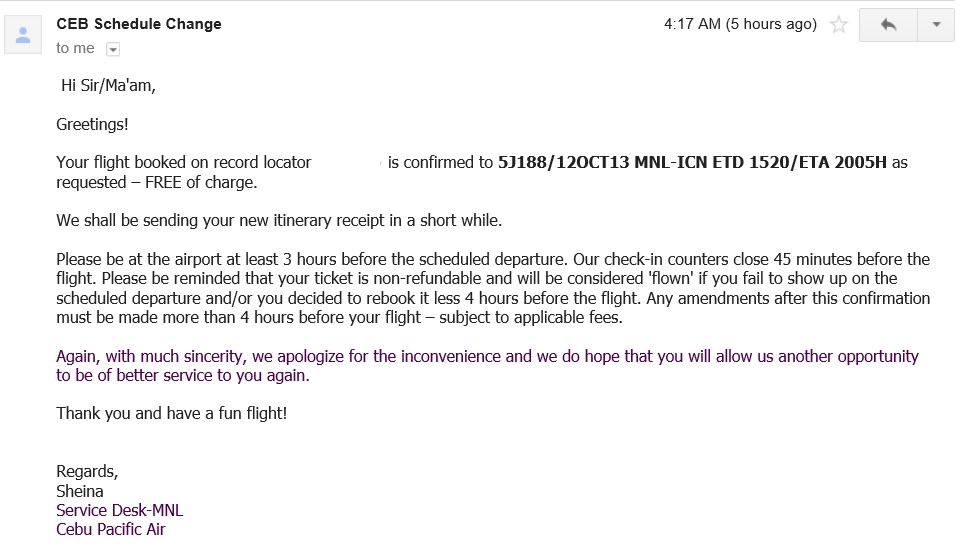Click the "to me" recipient text
Image resolution: width=964 pixels, height=547 pixels.
tap(75, 48)
